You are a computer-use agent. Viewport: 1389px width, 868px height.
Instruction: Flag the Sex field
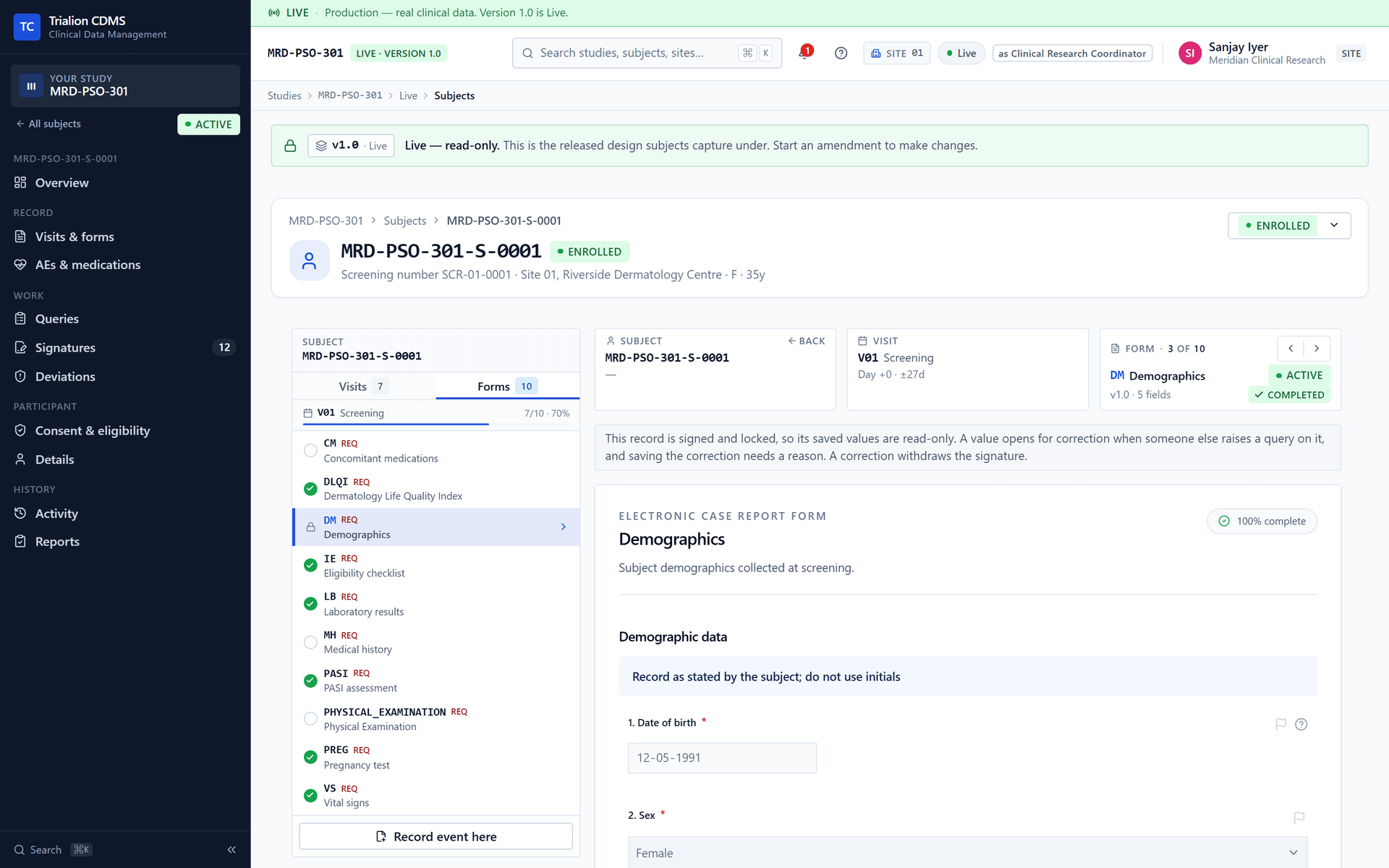pyautogui.click(x=1299, y=817)
